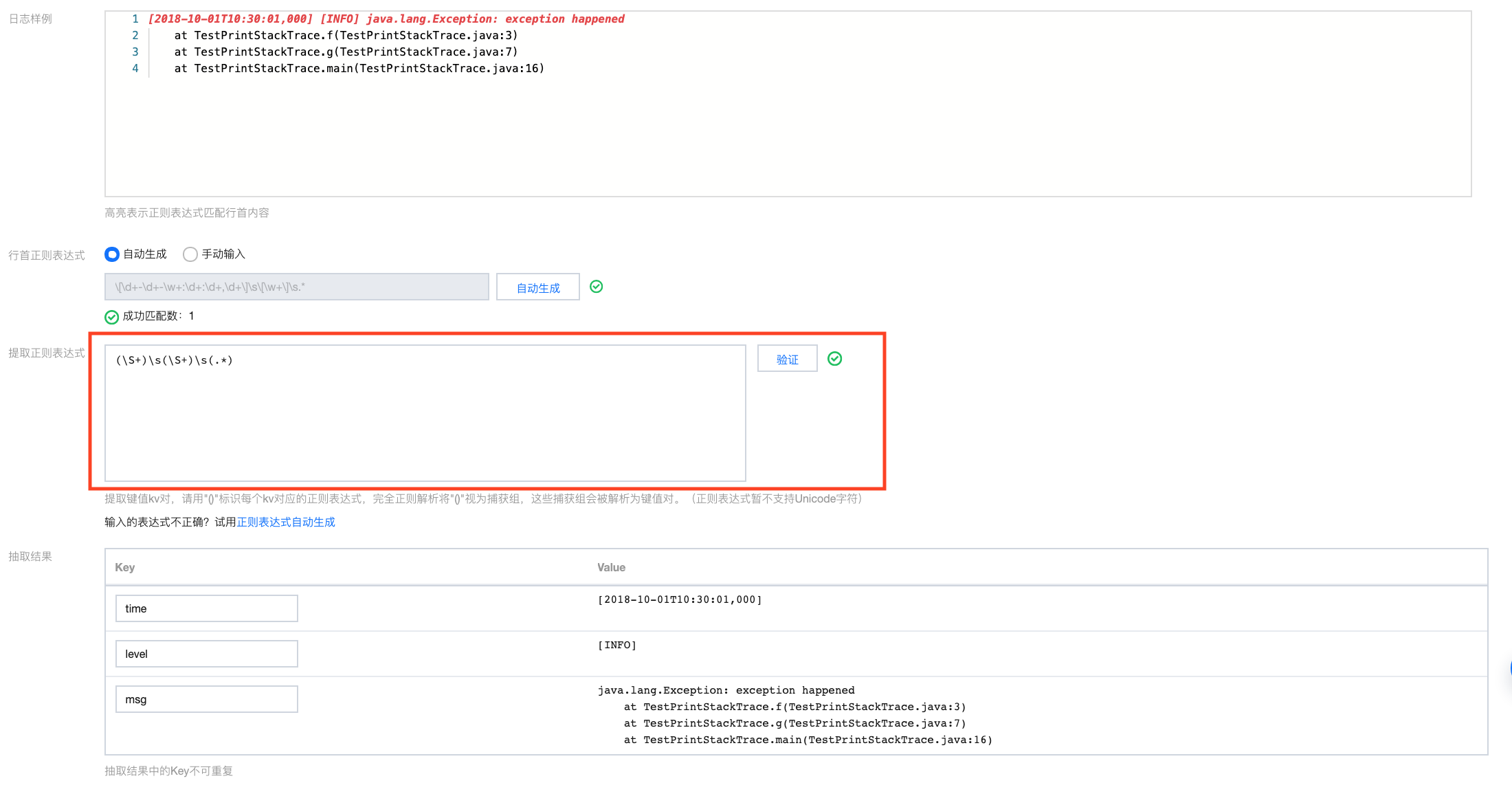Click line number 2 in sample gutter
Image resolution: width=1512 pixels, height=794 pixels.
click(x=135, y=36)
